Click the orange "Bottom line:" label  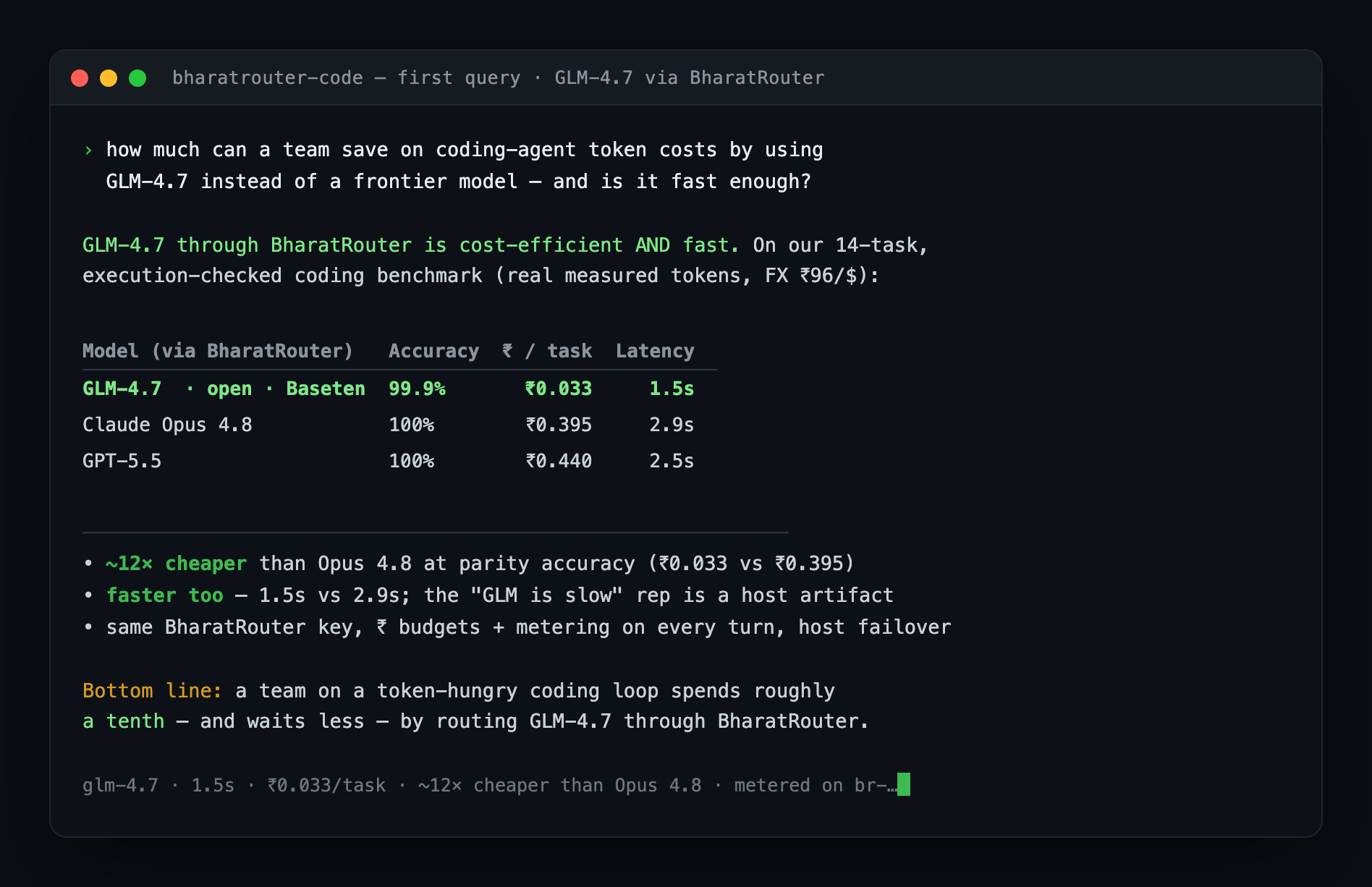152,691
